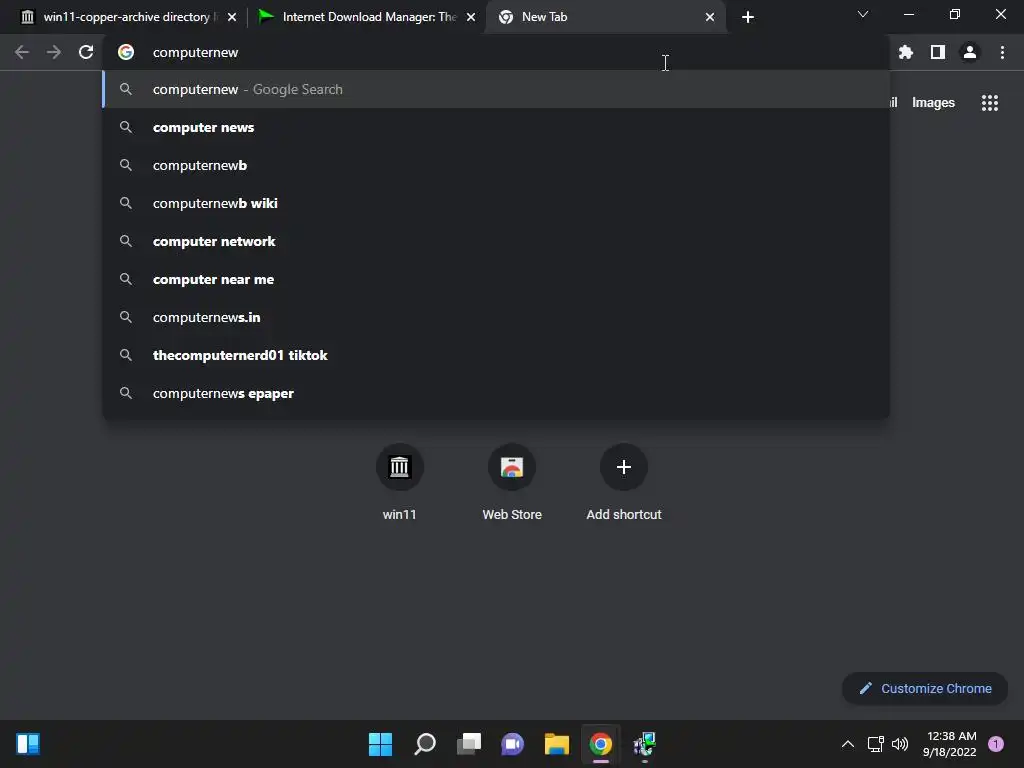Click Add shortcut button
The width and height of the screenshot is (1024, 768).
pyautogui.click(x=624, y=483)
